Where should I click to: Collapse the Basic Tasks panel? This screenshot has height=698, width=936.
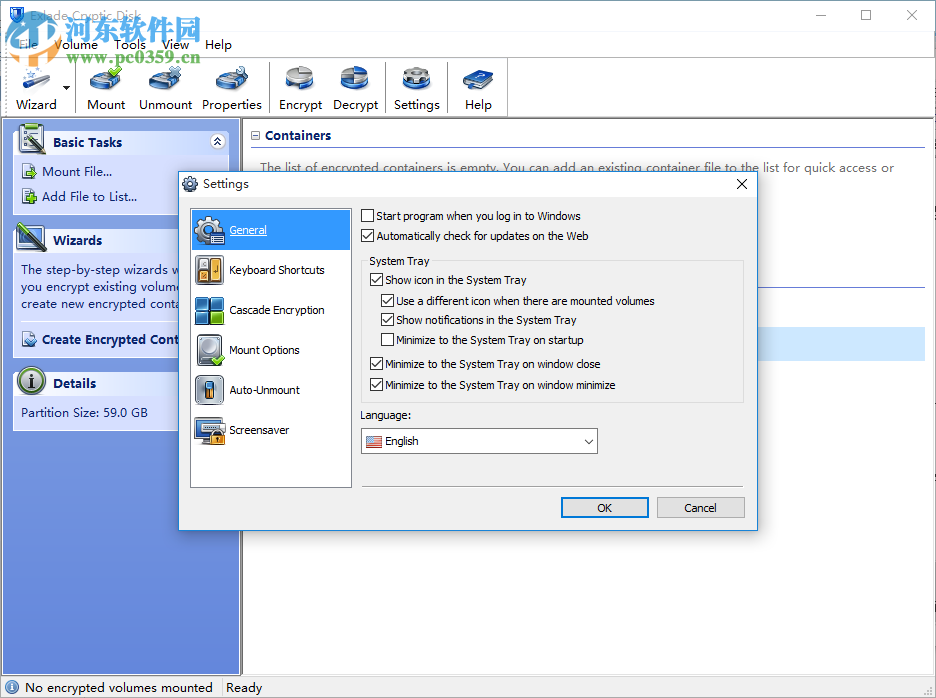(217, 142)
